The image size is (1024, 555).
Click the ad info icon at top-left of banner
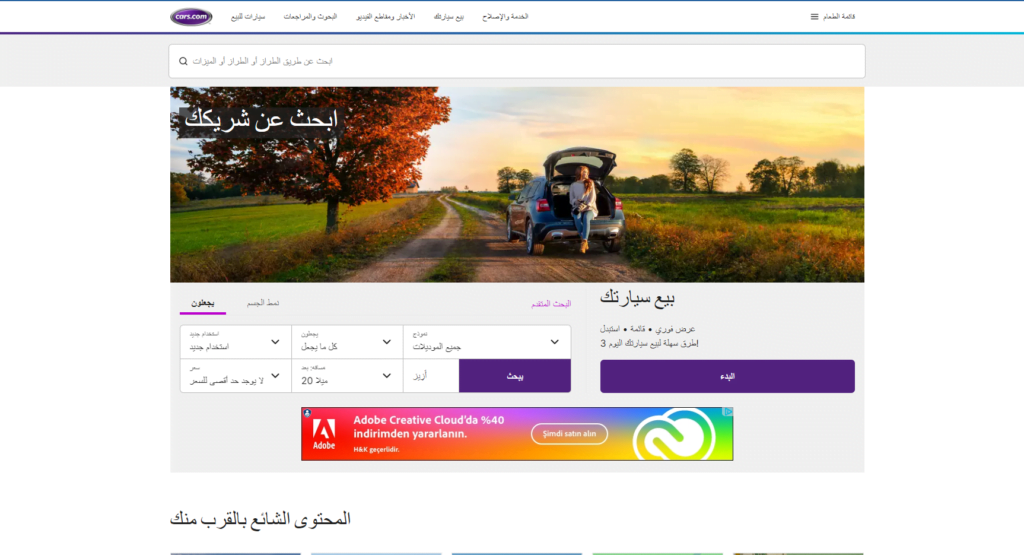tap(307, 412)
